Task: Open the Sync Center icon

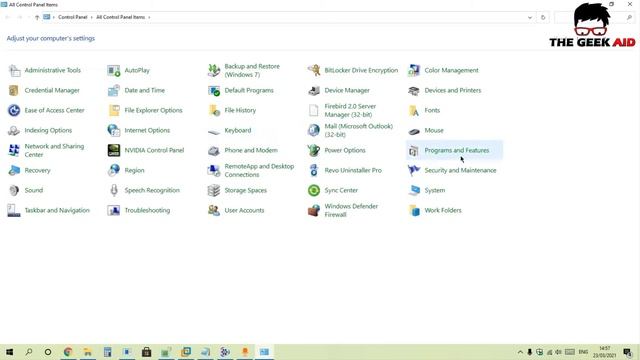Action: click(314, 190)
